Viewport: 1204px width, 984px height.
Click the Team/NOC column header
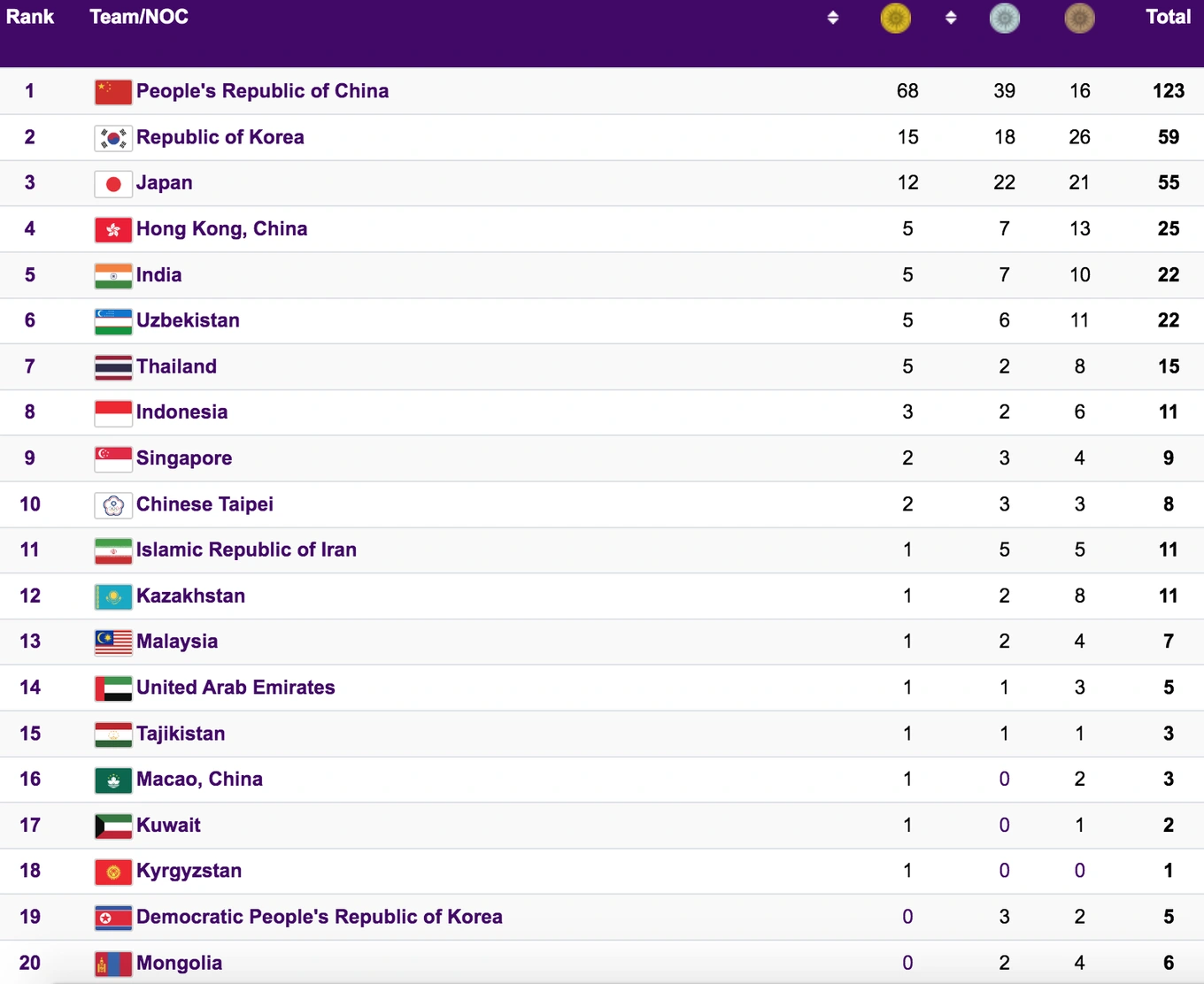(139, 17)
